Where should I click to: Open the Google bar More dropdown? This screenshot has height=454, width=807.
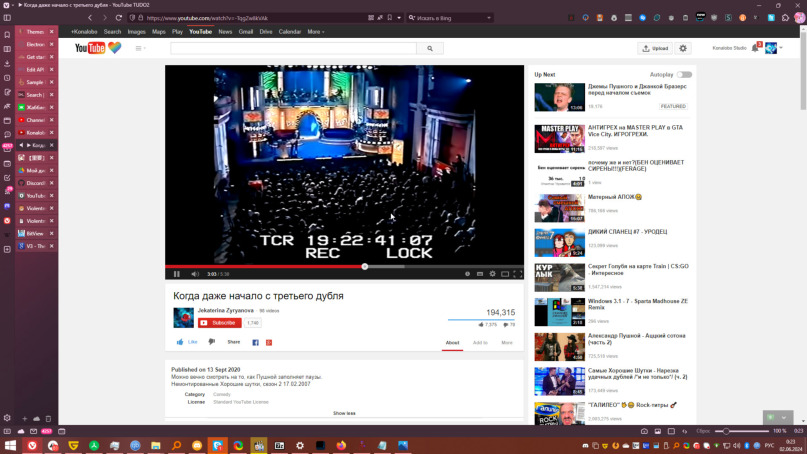(315, 32)
